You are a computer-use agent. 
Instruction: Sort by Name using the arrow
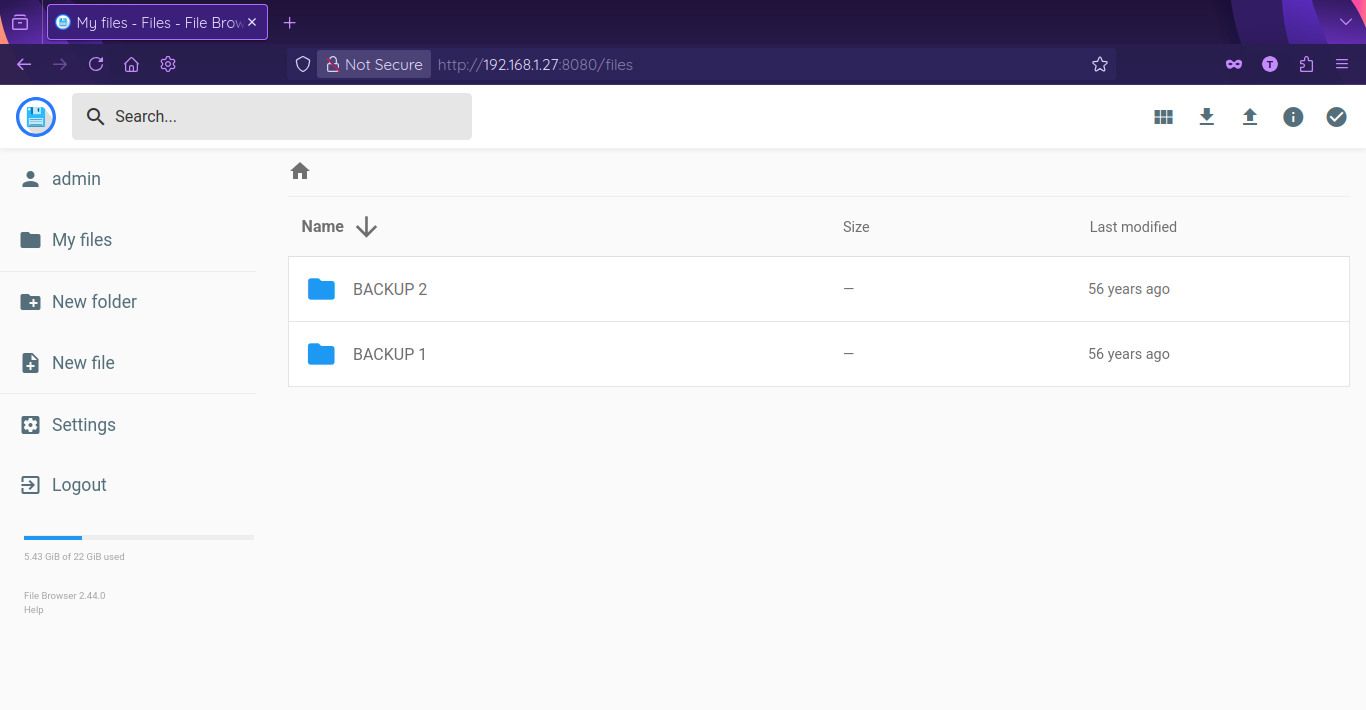366,227
